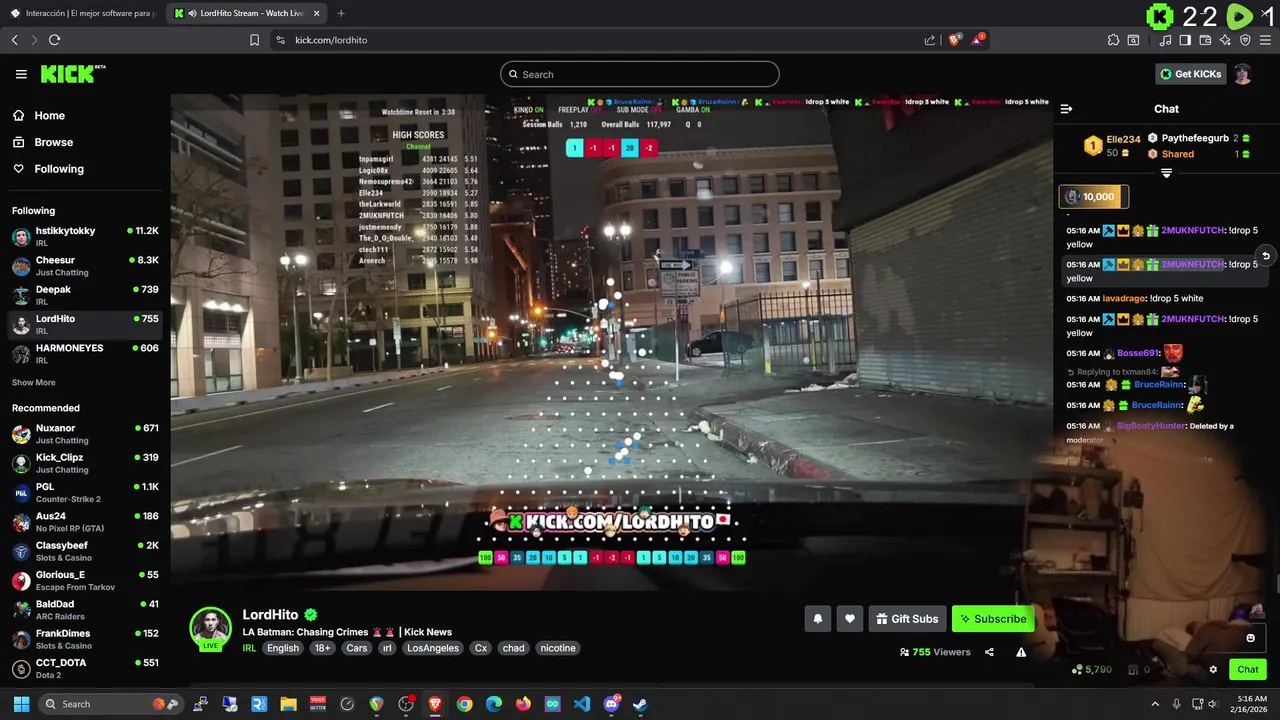The height and width of the screenshot is (720, 1280).
Task: Open Steam from taskbar
Action: point(640,704)
